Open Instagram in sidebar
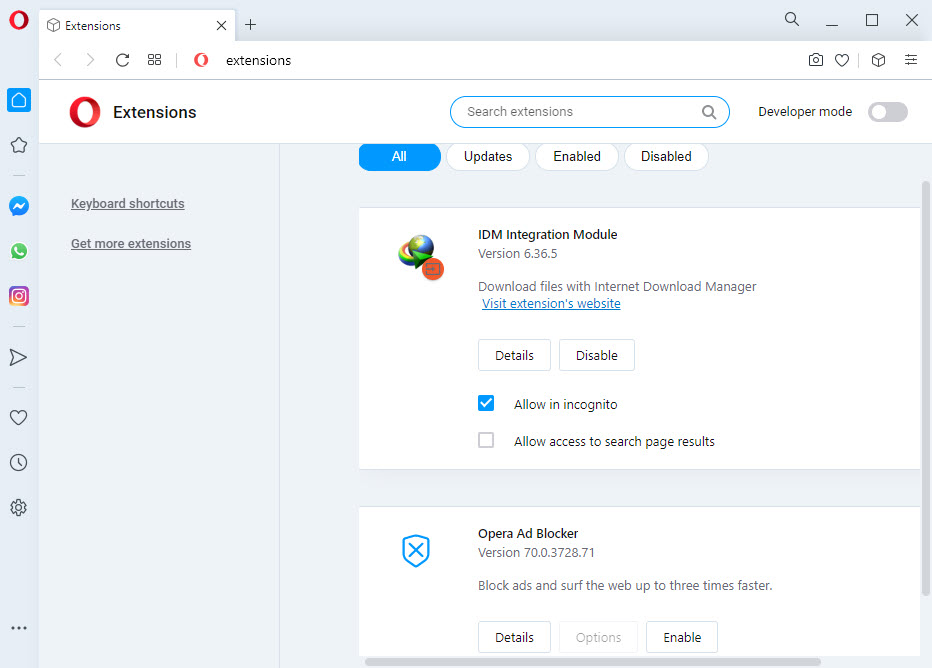Image resolution: width=932 pixels, height=668 pixels. click(x=19, y=295)
